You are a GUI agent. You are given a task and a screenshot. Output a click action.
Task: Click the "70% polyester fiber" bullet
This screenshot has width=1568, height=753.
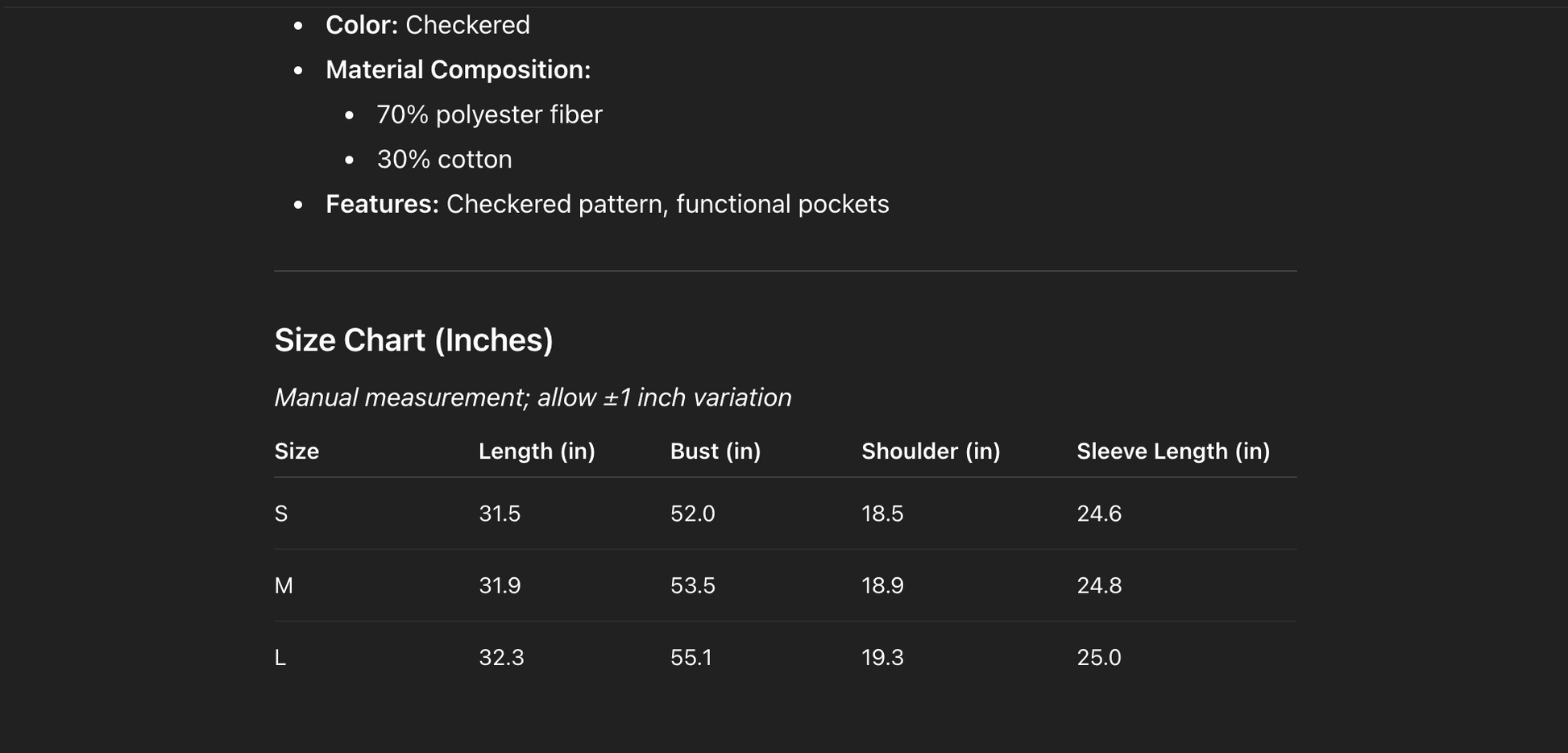[489, 114]
